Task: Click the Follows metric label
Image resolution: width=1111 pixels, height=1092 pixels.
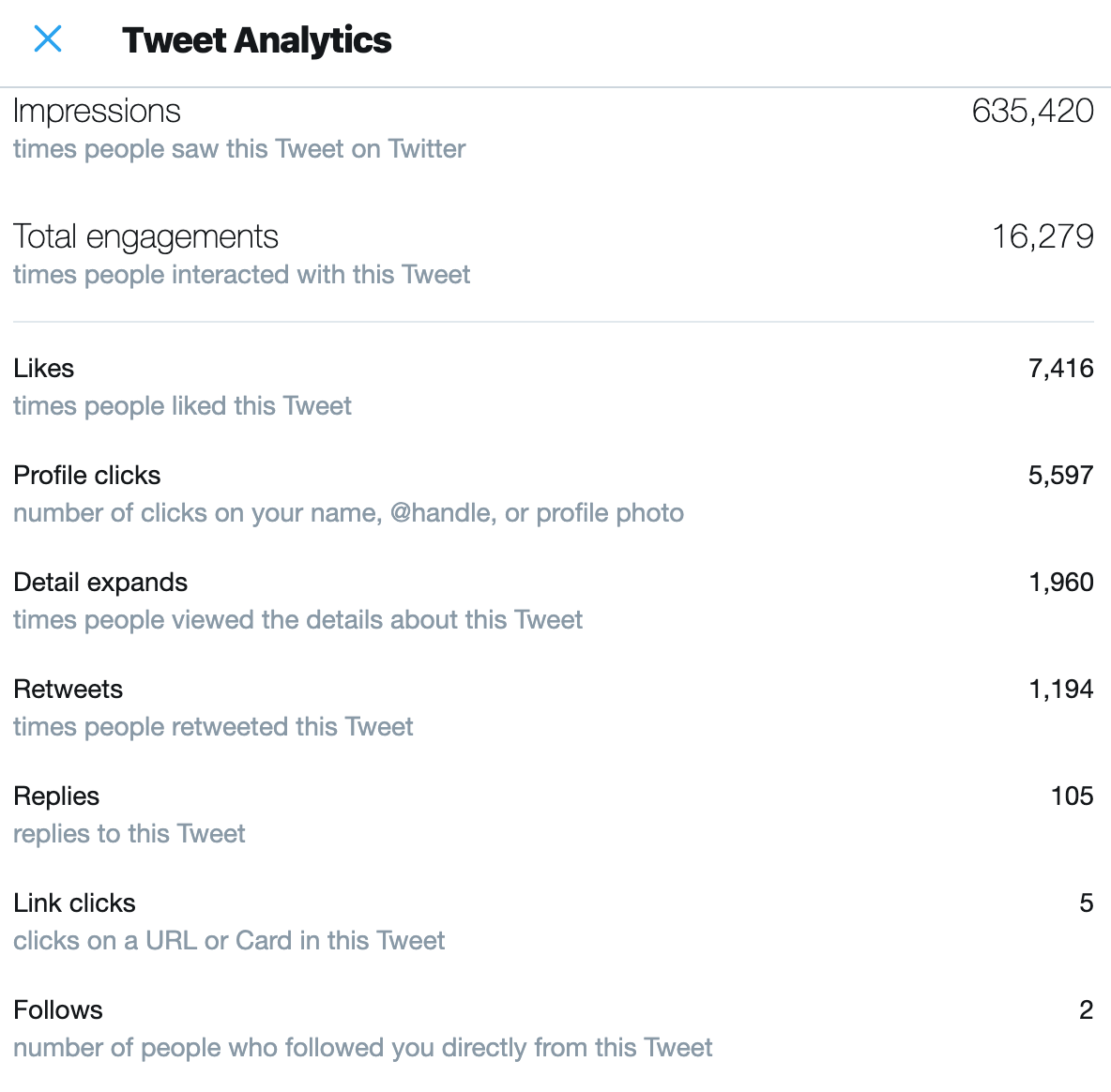Action: (58, 1009)
